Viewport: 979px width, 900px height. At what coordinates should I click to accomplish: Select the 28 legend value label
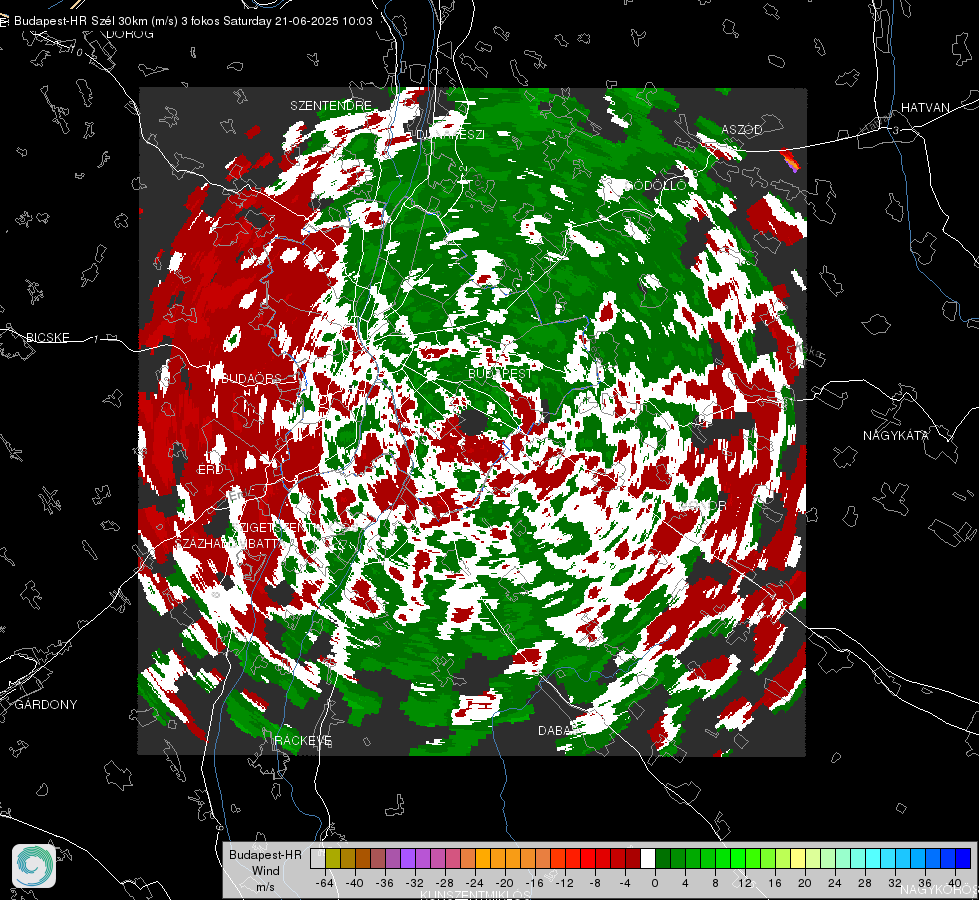point(865,883)
